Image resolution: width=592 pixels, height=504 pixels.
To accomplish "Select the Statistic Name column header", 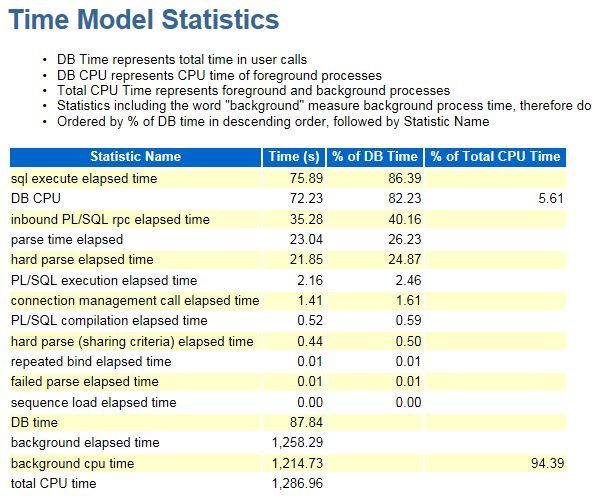I will [x=136, y=157].
